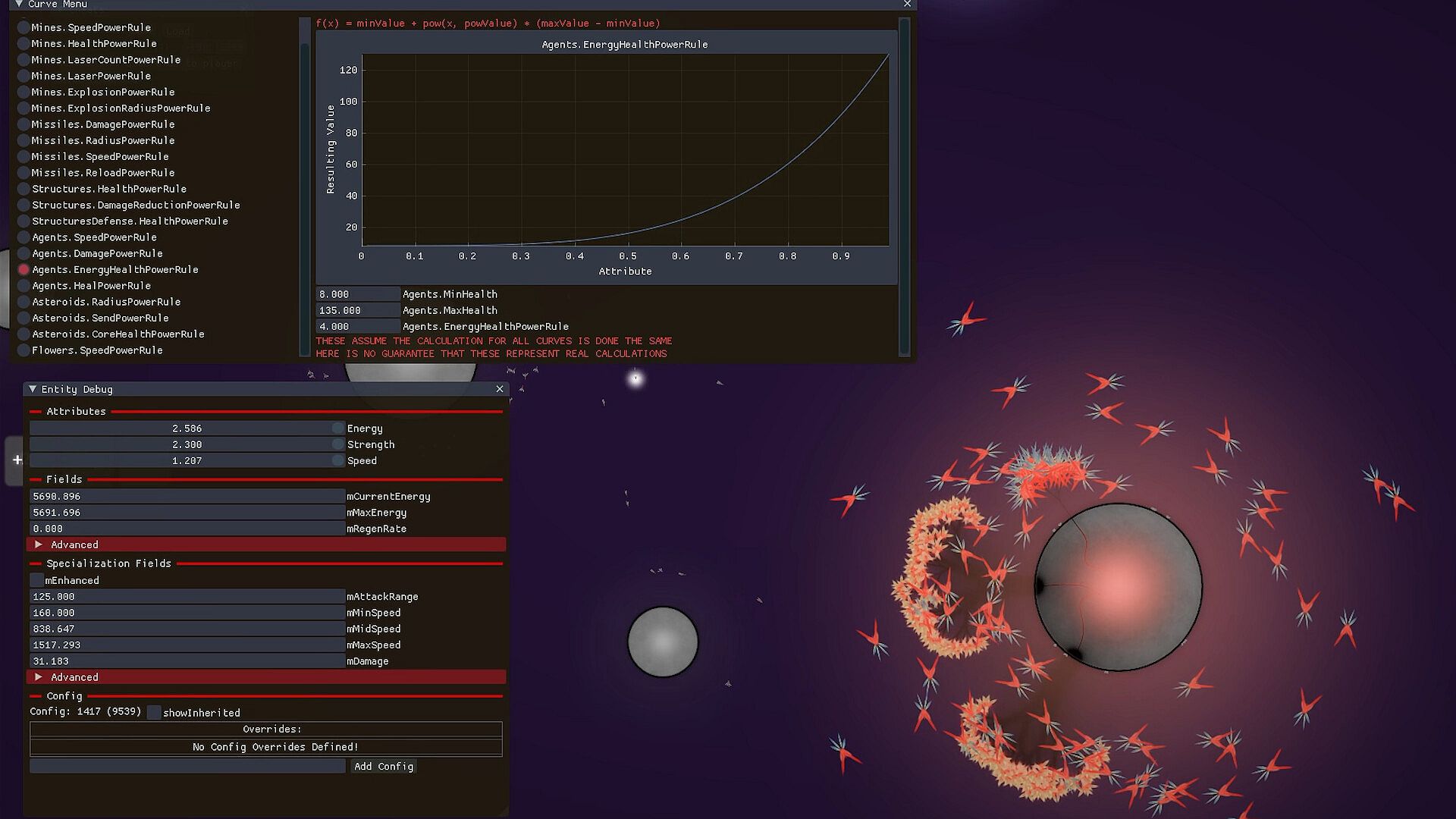Image resolution: width=1456 pixels, height=819 pixels.
Task: Choose Structures.DamageReductionPowerRule curve
Action: click(24, 205)
